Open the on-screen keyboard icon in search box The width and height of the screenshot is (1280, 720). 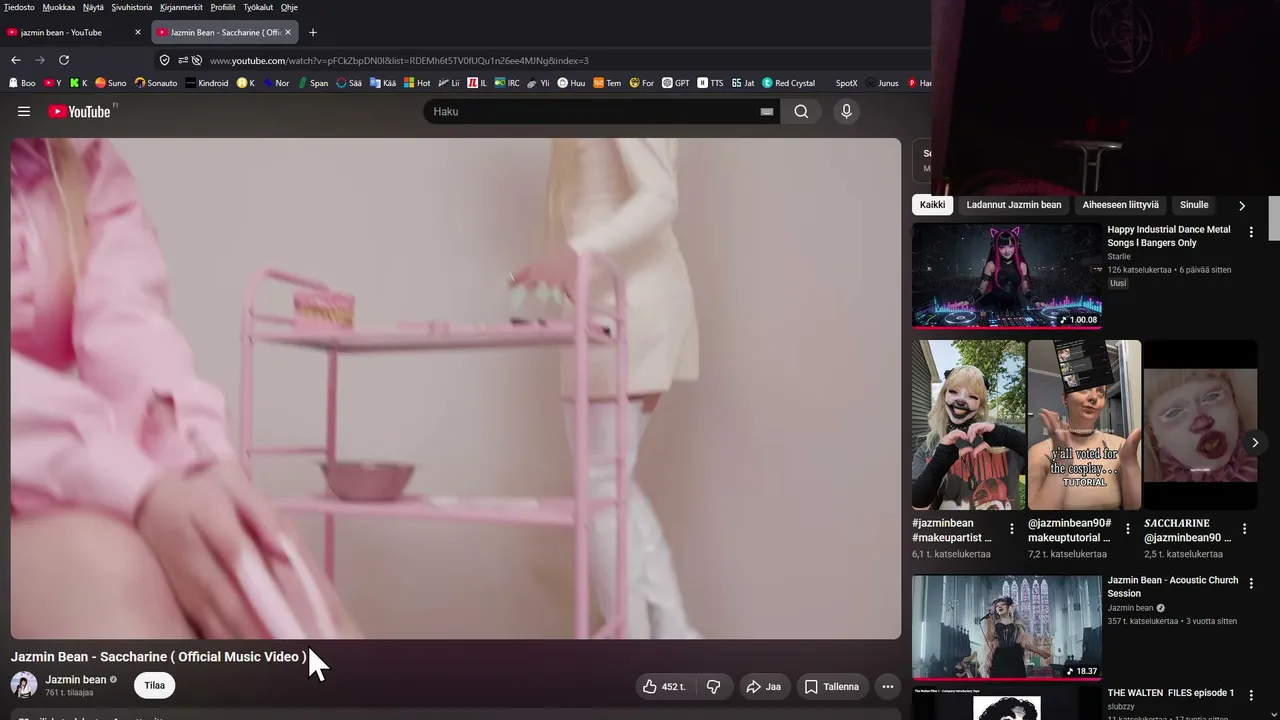(767, 112)
